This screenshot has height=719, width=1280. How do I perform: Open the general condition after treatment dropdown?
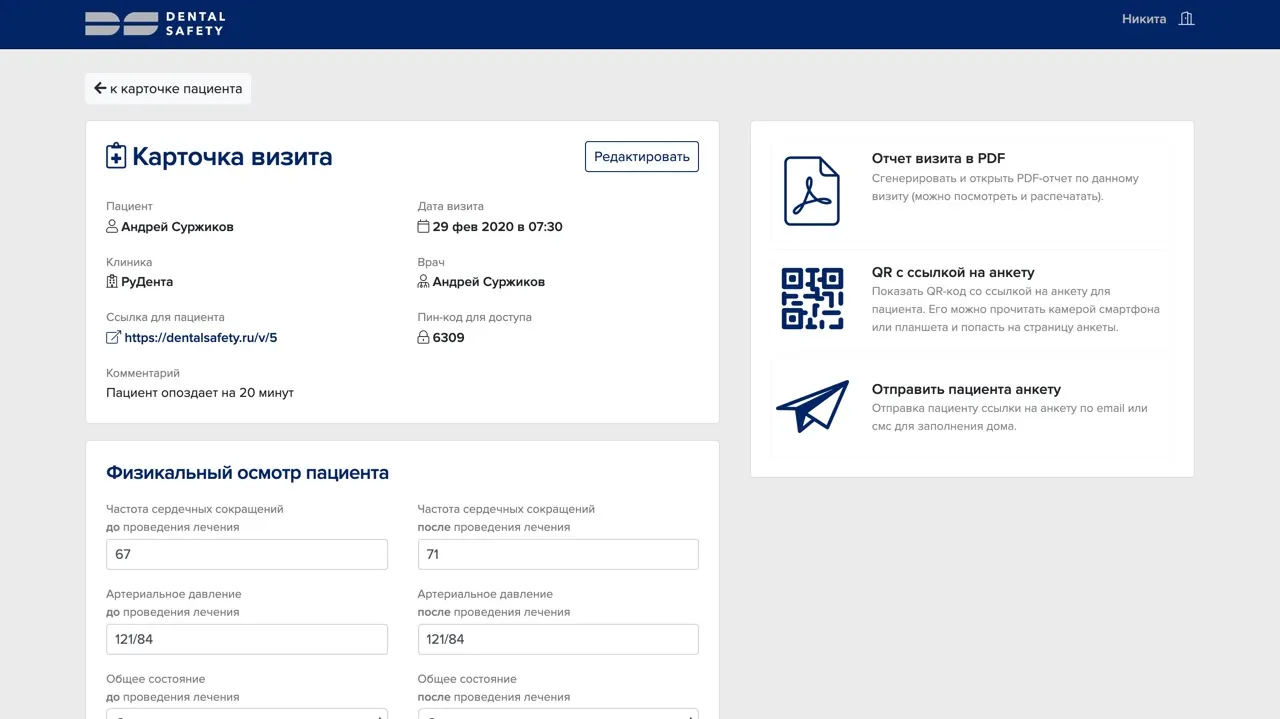558,715
